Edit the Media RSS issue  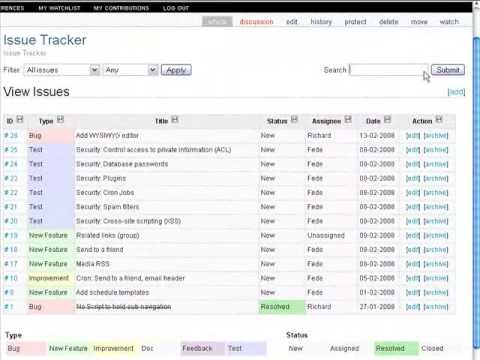(x=413, y=264)
